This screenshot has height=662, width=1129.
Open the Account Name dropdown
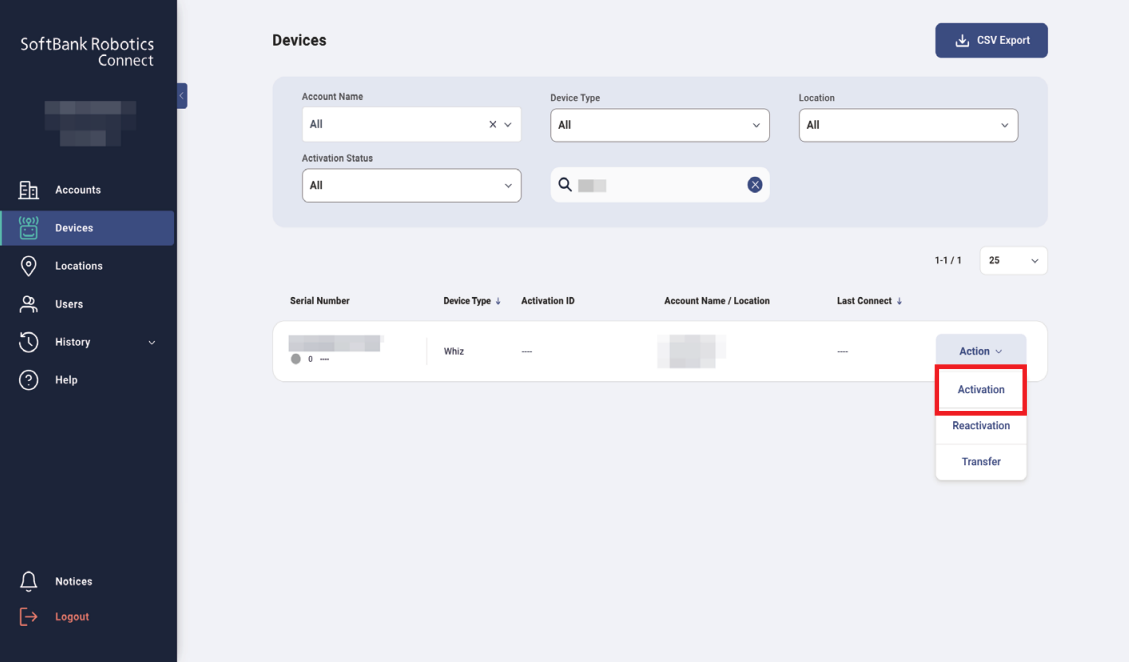point(411,125)
